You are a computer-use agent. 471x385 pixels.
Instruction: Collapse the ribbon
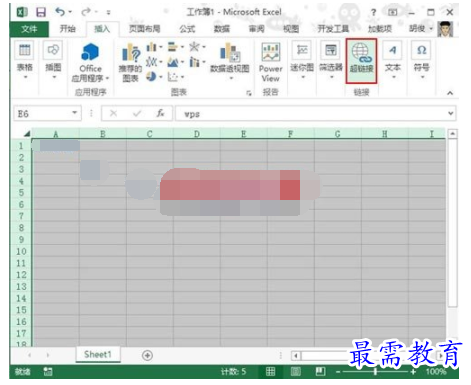click(450, 93)
